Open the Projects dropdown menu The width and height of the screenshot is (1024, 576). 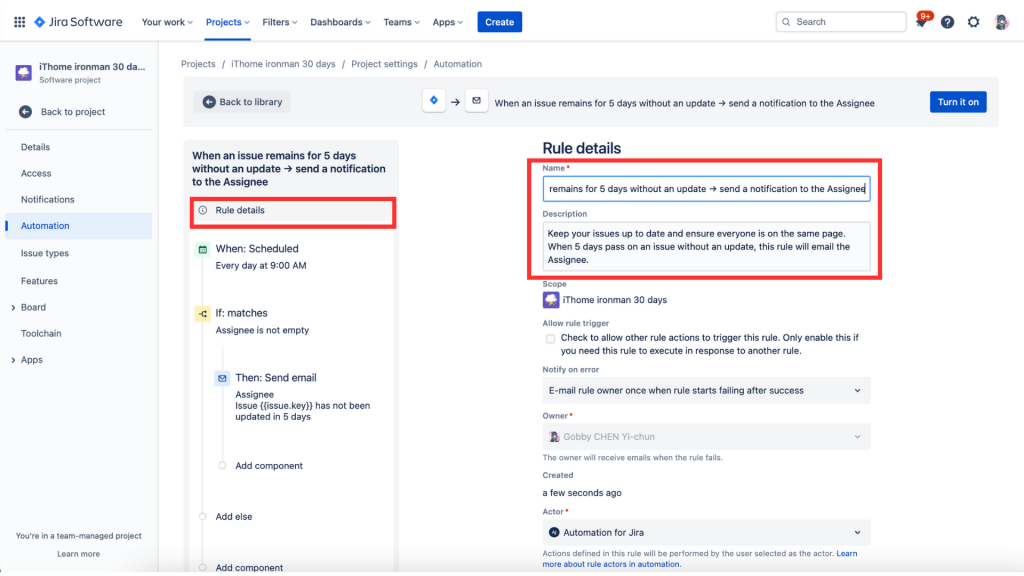[x=227, y=22]
